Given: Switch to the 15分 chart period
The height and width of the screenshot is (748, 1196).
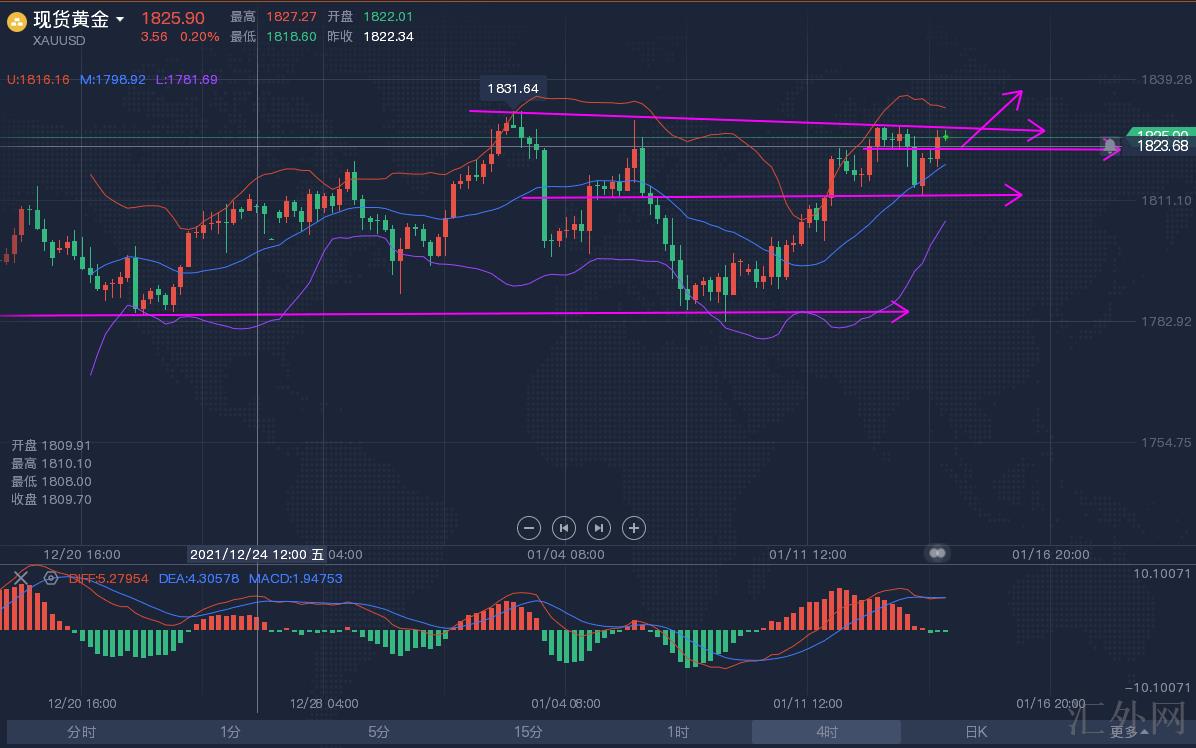Looking at the screenshot, I should click(x=528, y=732).
